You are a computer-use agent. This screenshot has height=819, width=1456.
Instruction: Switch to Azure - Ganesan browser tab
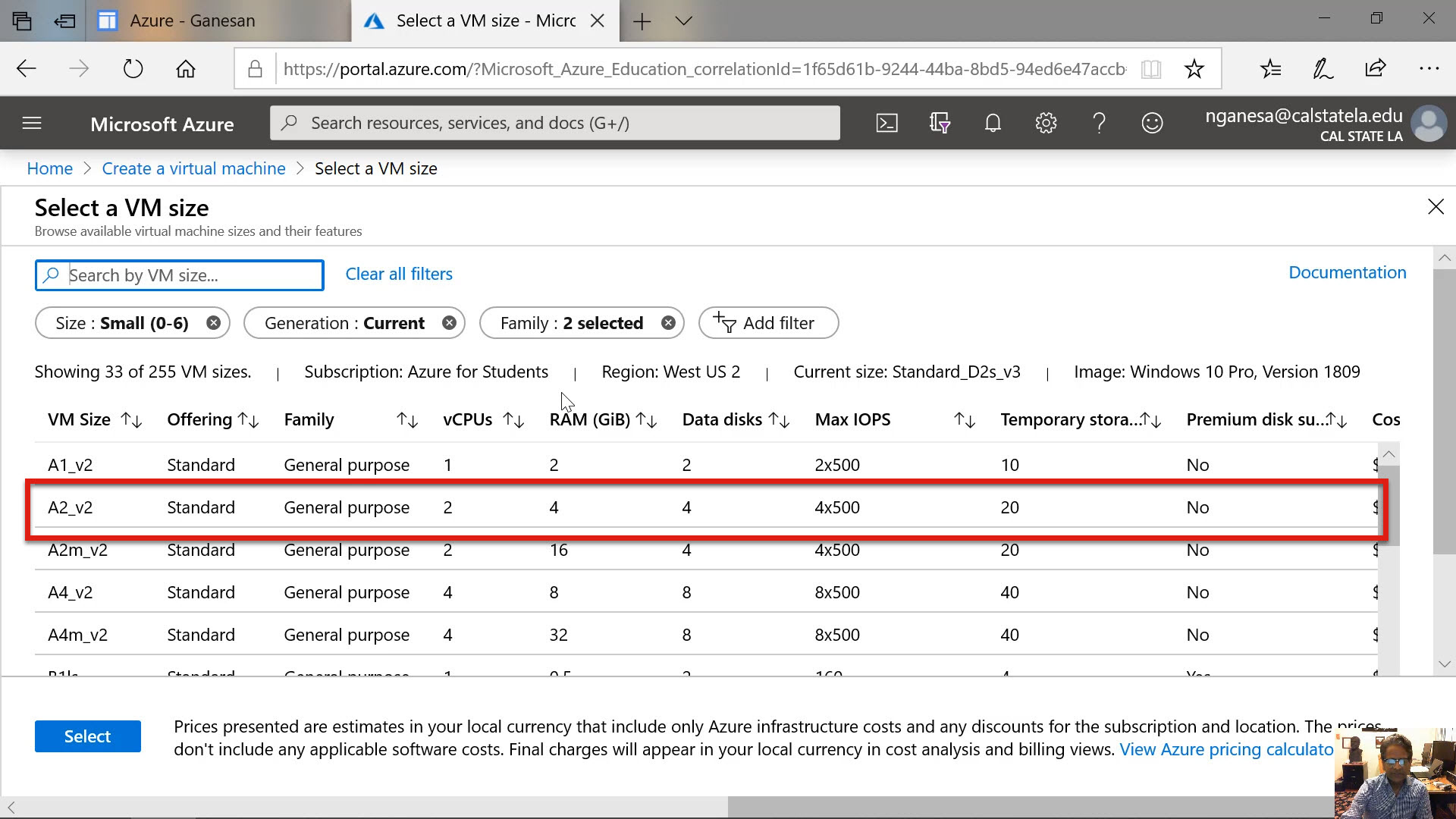(192, 21)
